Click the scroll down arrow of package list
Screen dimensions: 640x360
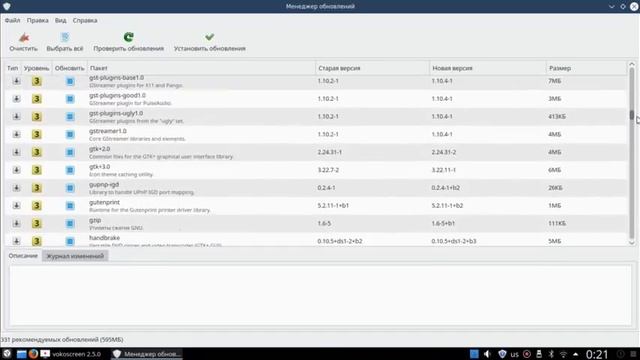tap(631, 242)
